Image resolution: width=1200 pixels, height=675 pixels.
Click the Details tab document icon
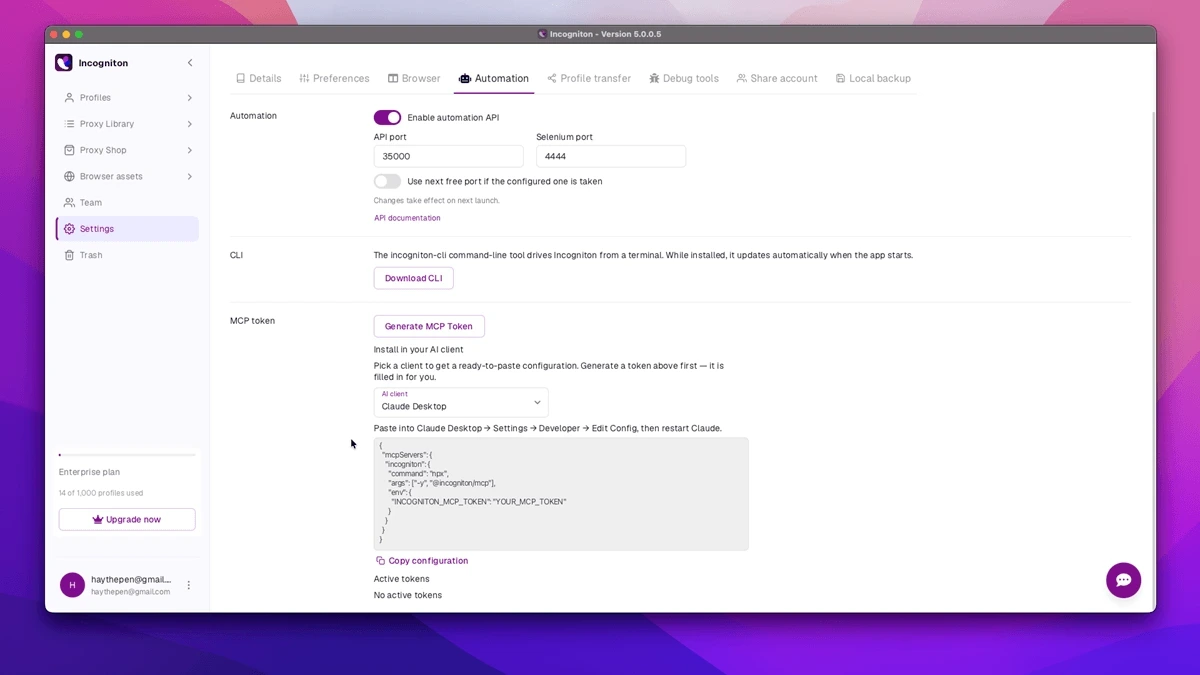click(x=240, y=78)
